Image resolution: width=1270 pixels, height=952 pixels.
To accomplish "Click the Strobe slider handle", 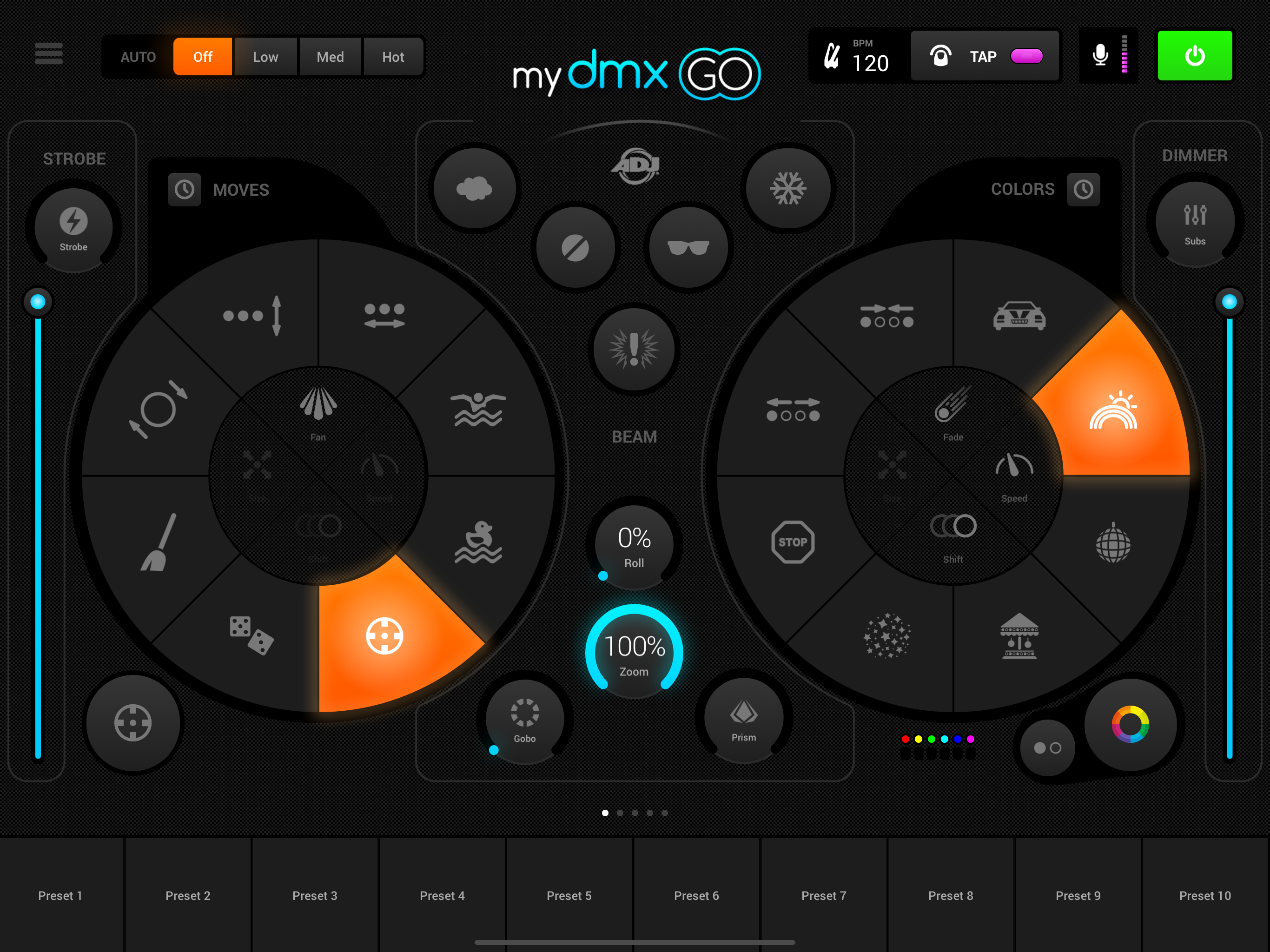I will [x=38, y=301].
